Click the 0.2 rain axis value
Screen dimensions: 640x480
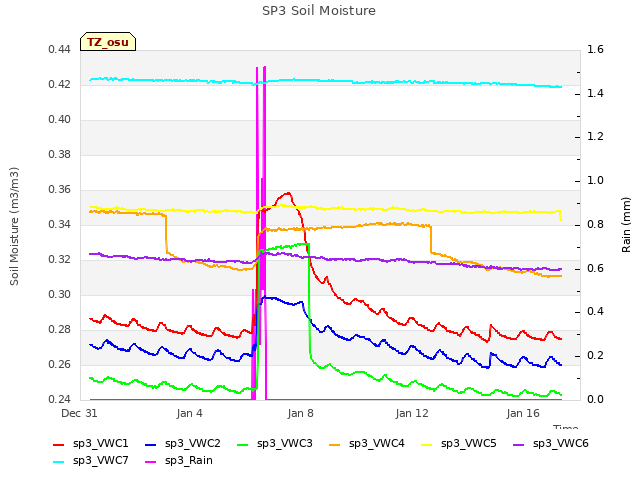point(596,356)
